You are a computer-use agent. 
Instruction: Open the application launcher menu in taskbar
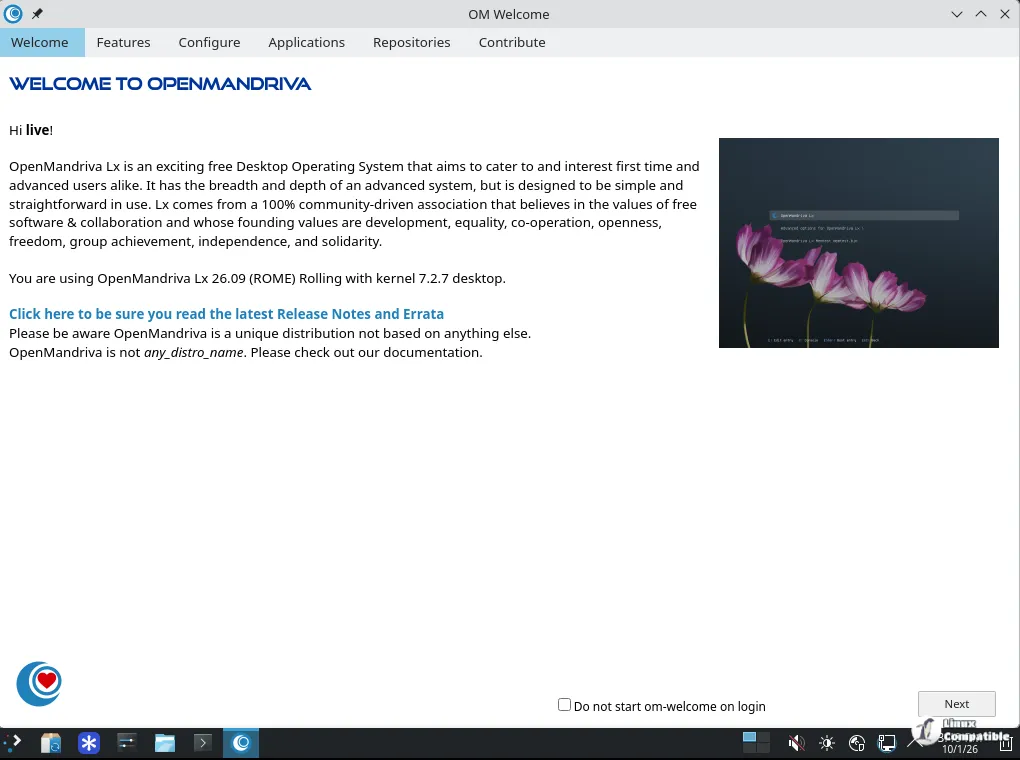click(12, 742)
